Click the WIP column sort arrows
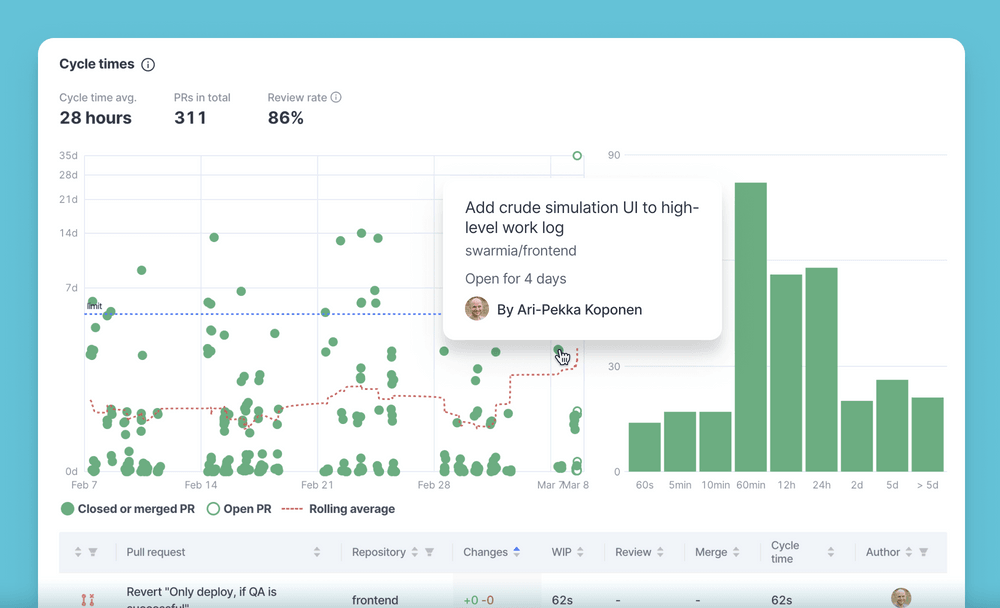The width and height of the screenshot is (1000, 608). [x=582, y=551]
